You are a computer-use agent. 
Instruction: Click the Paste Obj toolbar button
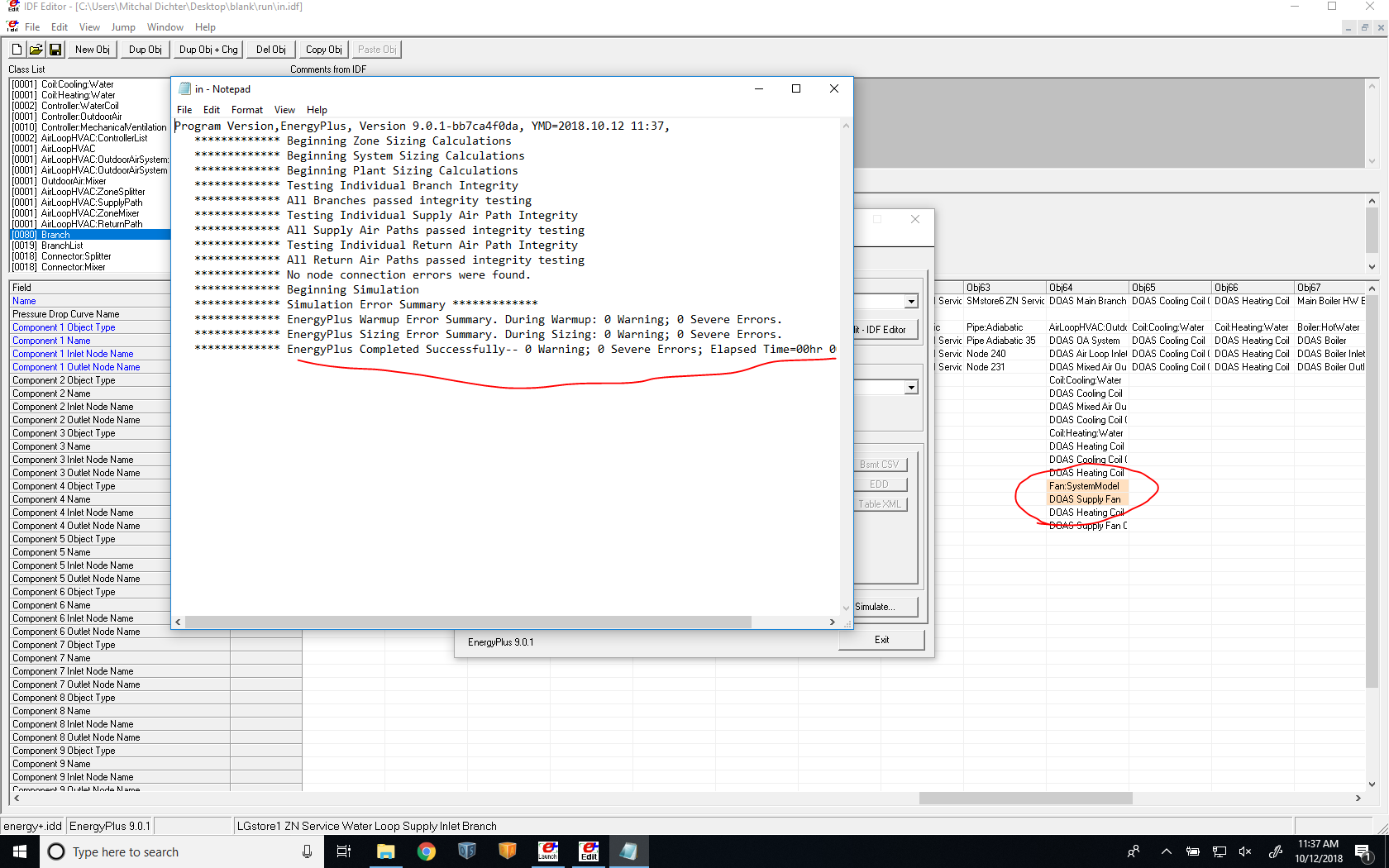[377, 50]
